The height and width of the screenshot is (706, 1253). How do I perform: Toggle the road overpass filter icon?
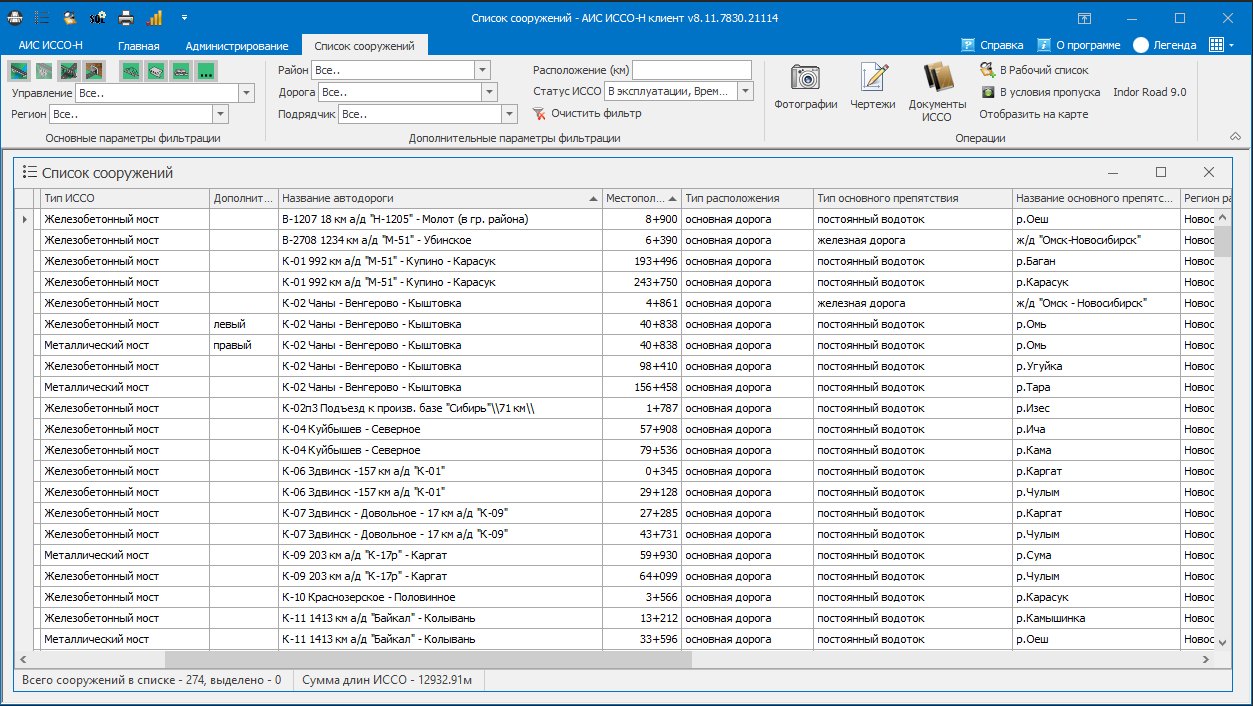pos(69,70)
